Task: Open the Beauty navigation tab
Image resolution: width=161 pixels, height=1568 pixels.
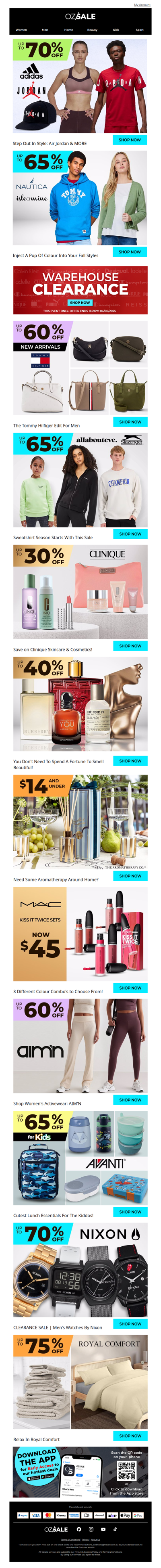Action: pyautogui.click(x=92, y=29)
